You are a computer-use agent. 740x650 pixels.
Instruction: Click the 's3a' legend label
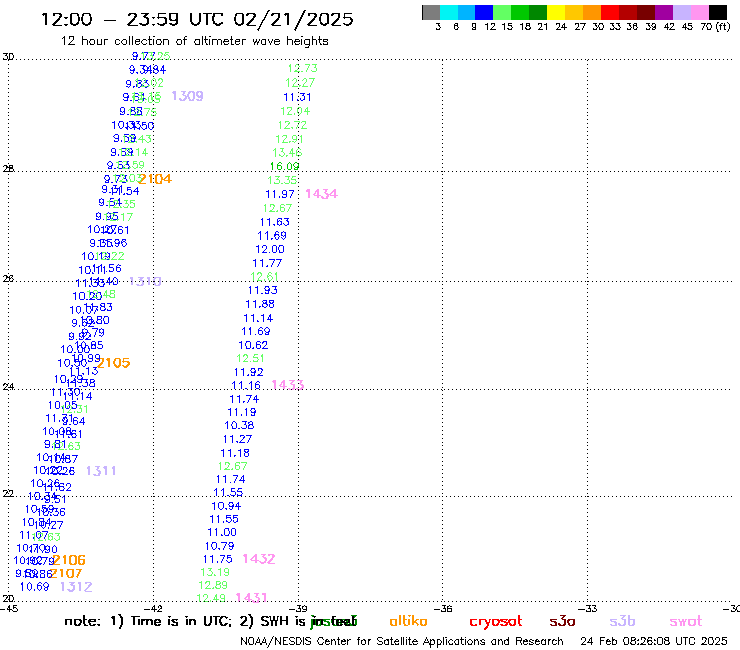pyautogui.click(x=562, y=622)
